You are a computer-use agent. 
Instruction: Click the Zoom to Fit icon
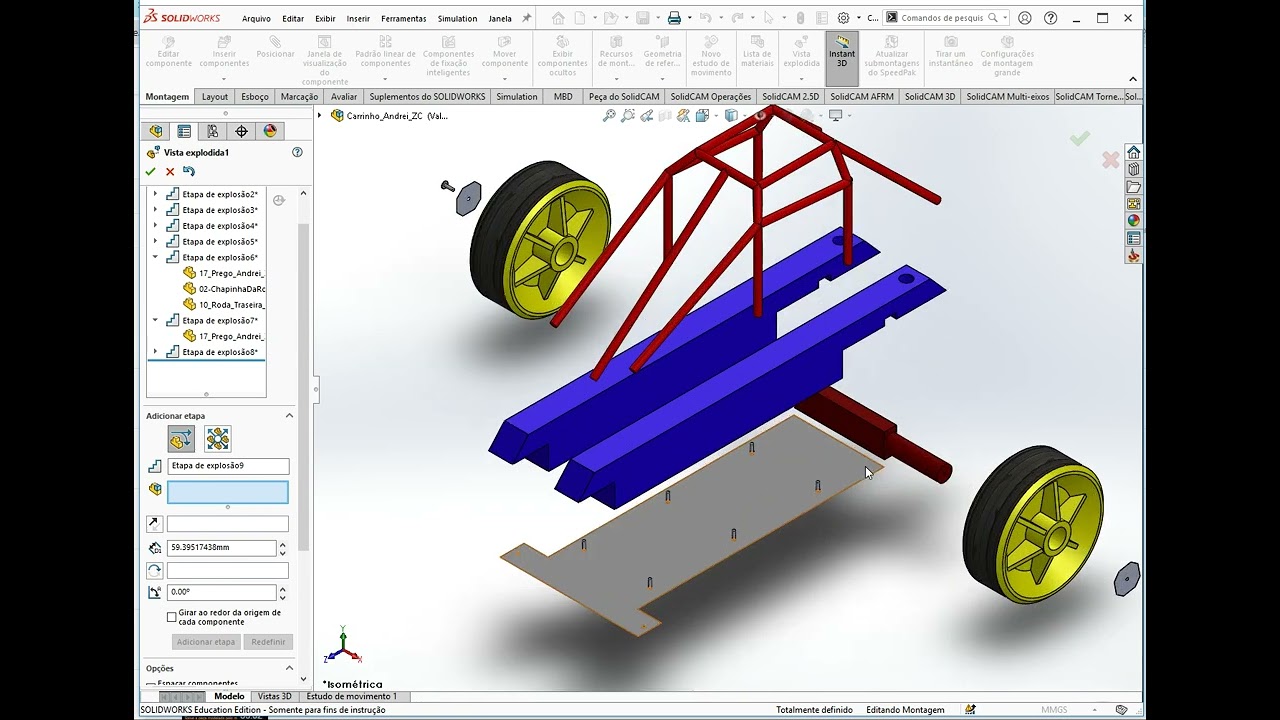609,116
